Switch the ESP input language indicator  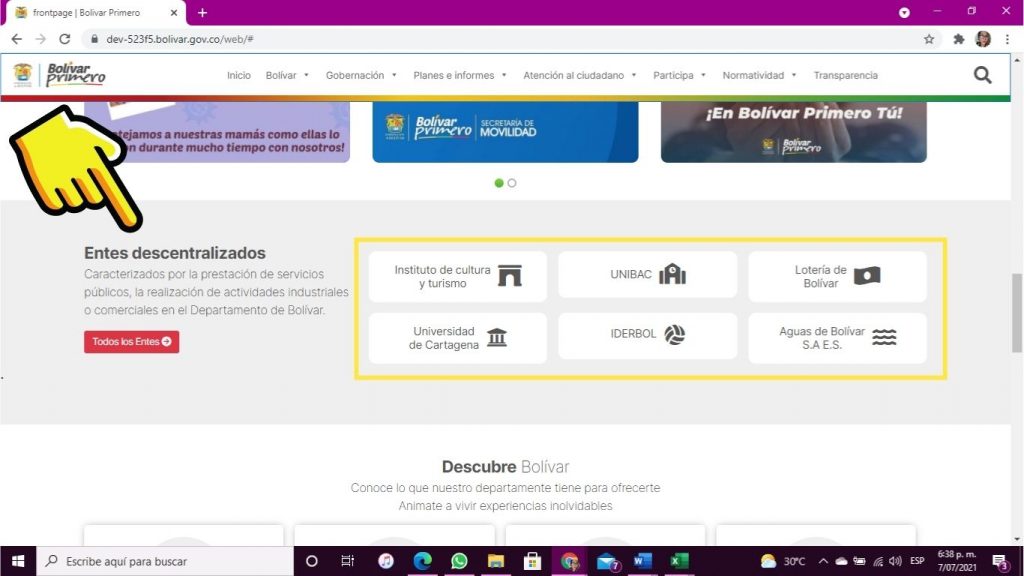pos(917,561)
